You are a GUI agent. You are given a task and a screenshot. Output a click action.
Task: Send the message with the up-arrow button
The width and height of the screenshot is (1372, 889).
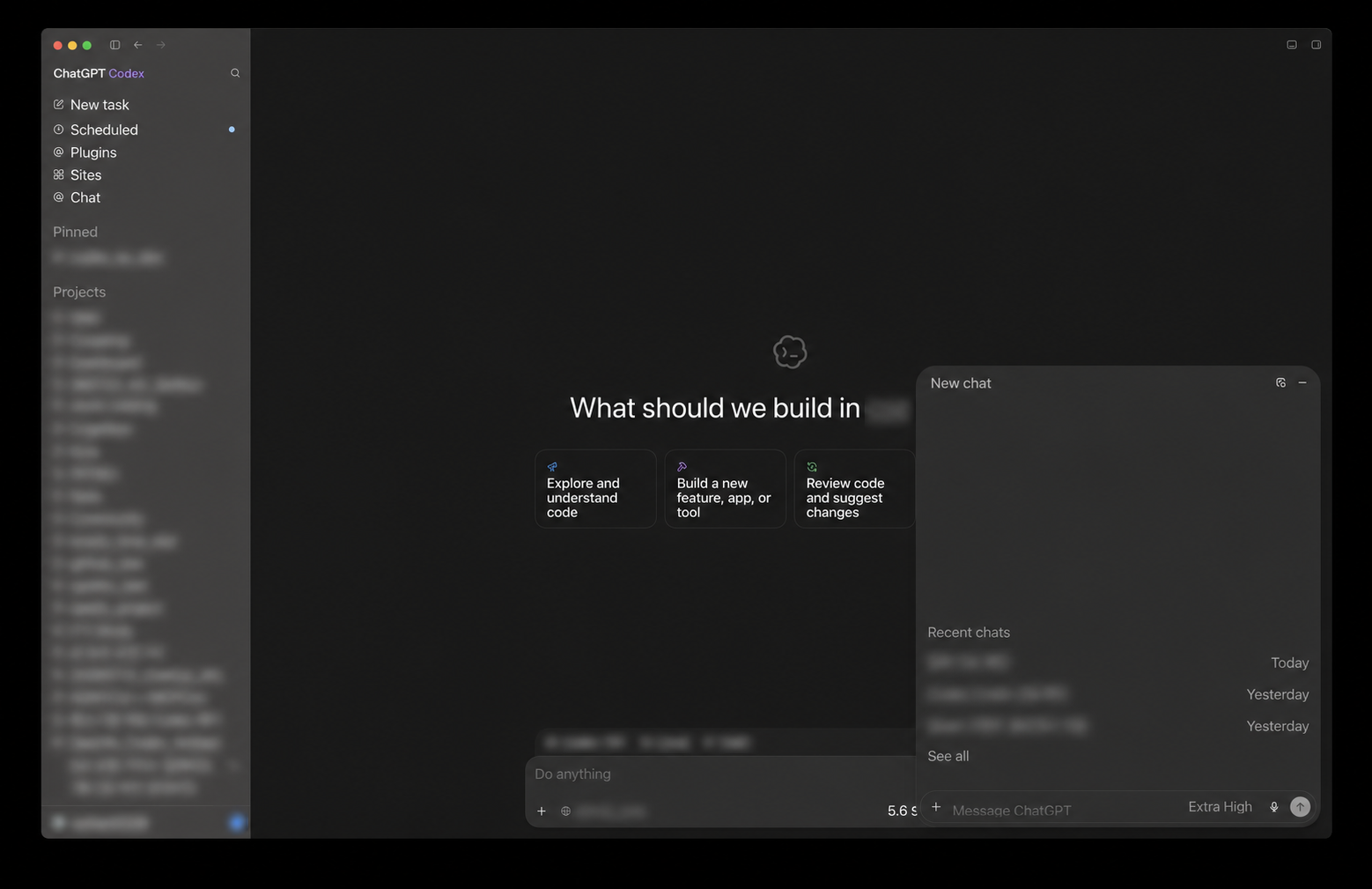click(x=1300, y=807)
